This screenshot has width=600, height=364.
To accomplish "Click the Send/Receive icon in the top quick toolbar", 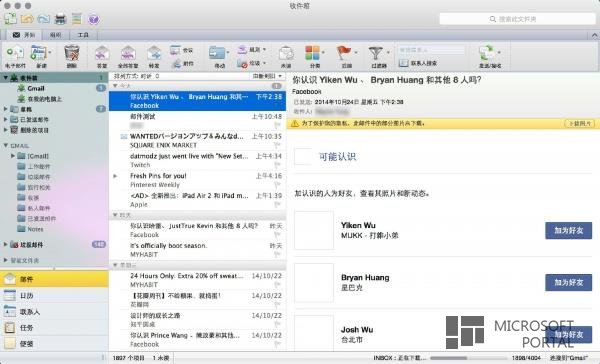I will pyautogui.click(x=10, y=18).
